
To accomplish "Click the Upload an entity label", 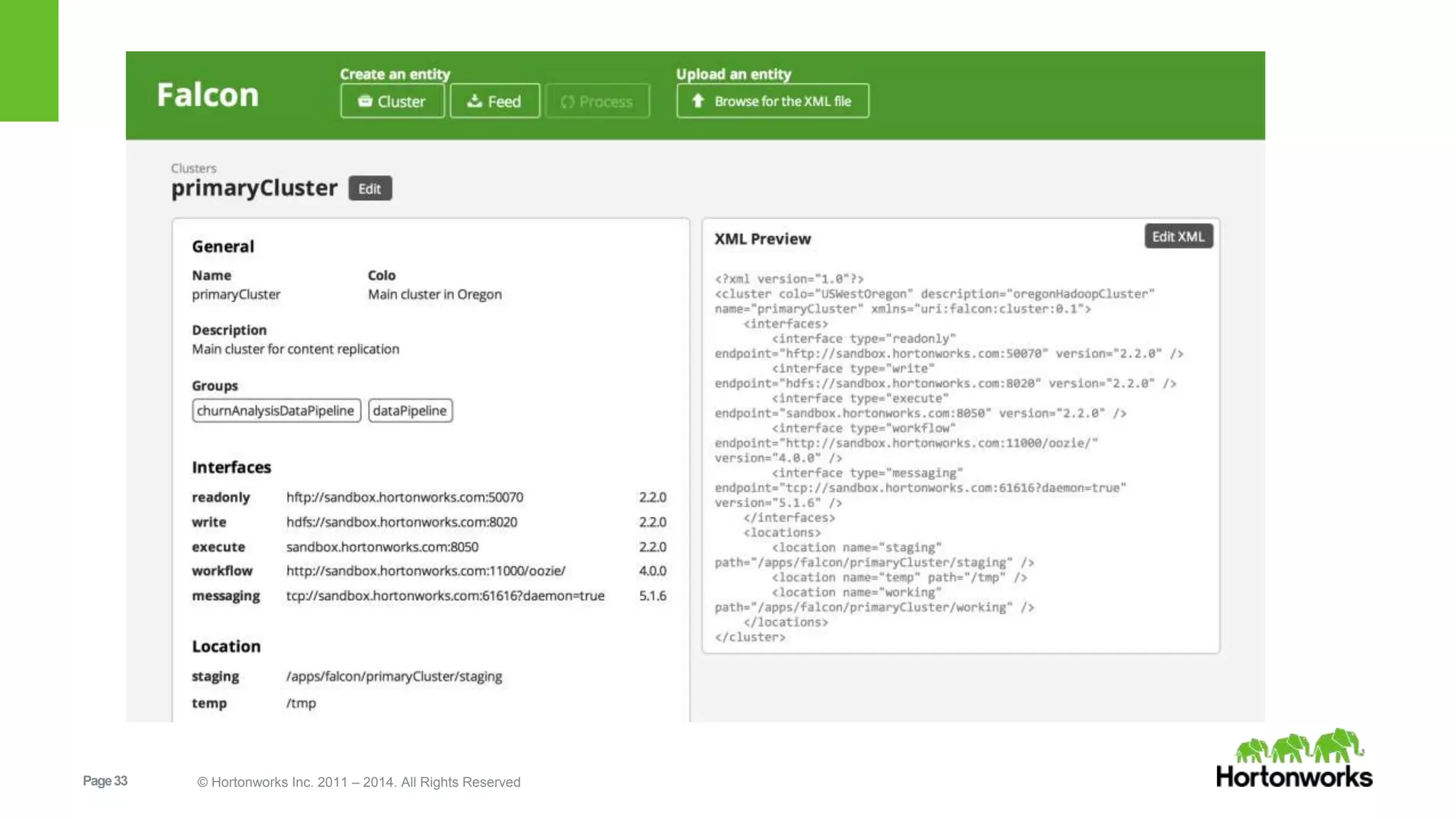I will 733,74.
